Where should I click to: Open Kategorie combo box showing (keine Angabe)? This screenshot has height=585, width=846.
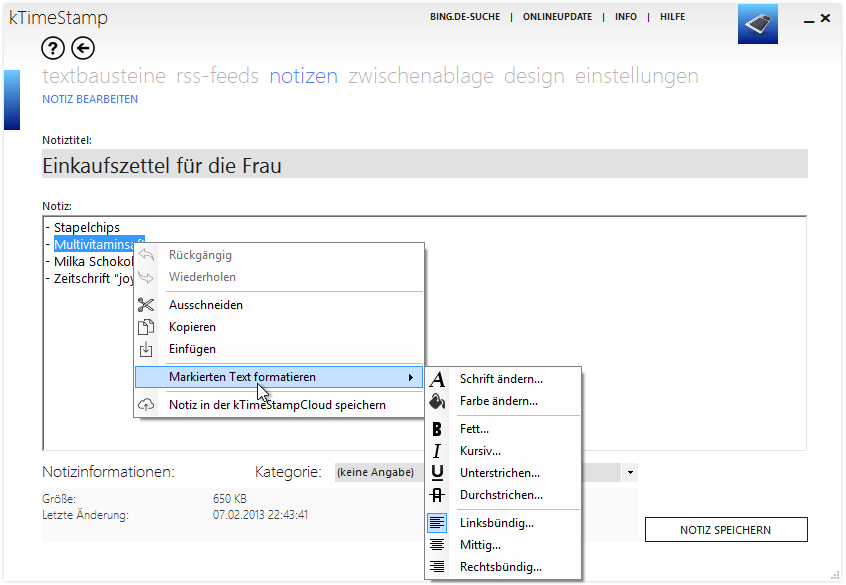click(486, 473)
